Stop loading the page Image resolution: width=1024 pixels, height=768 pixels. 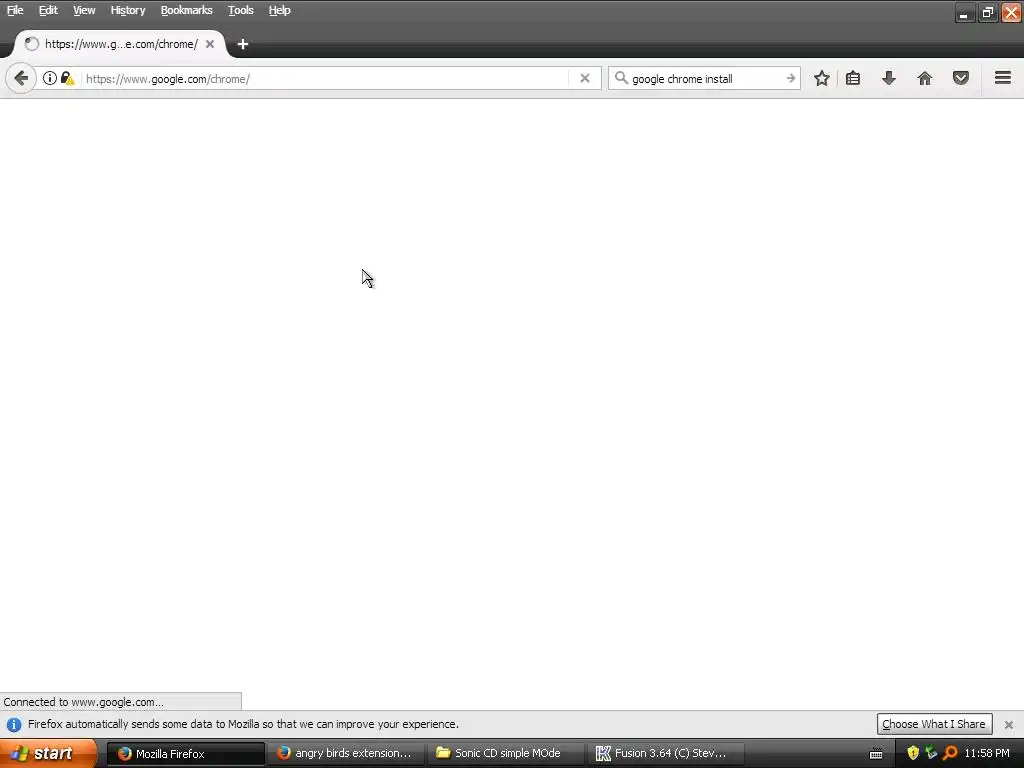(x=584, y=78)
